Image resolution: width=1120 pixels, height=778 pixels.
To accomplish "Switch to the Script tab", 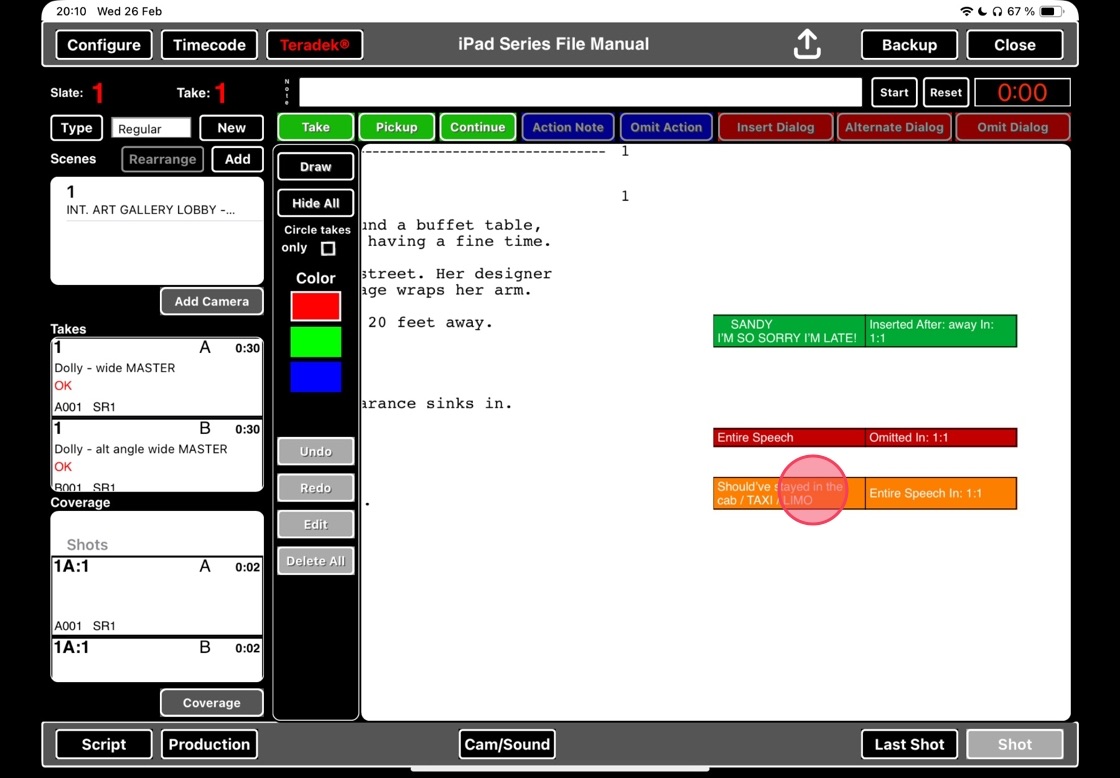I will click(x=104, y=744).
